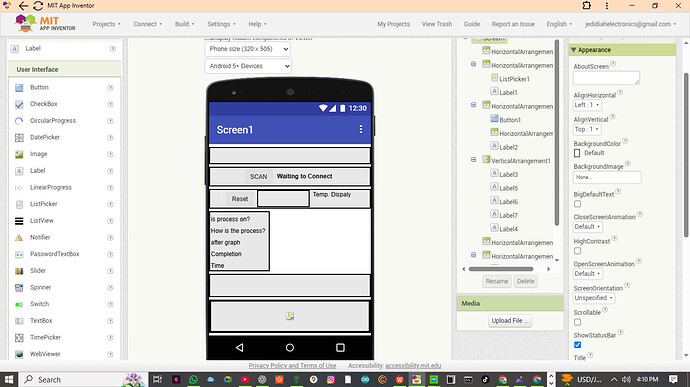This screenshot has height=387, width=690.
Task: Open the Privacy Policy and Terms link
Action: point(292,365)
